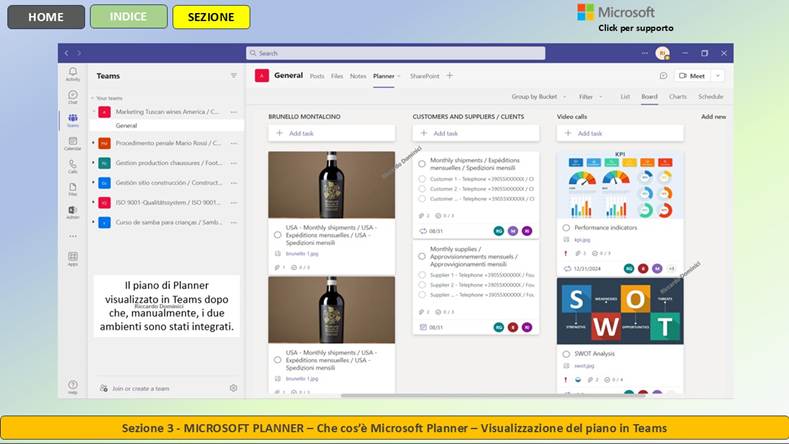The width and height of the screenshot is (789, 444).
Task: Click Microsoft logo for support
Action: (x=616, y=12)
